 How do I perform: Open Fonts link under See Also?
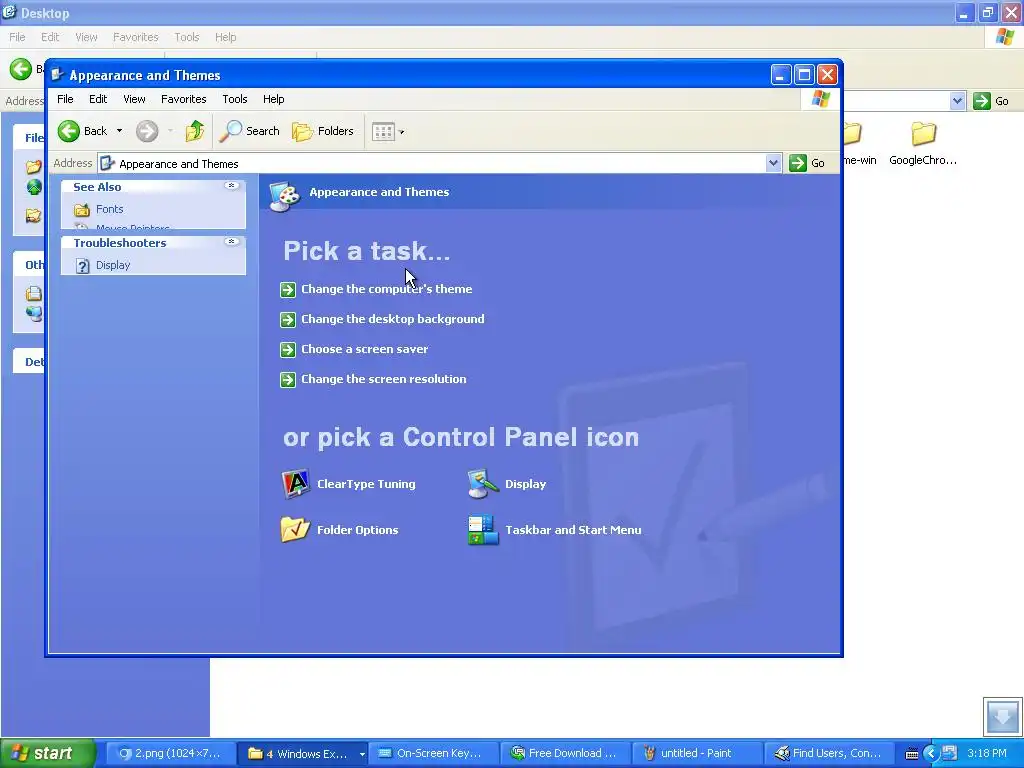[x=110, y=209]
